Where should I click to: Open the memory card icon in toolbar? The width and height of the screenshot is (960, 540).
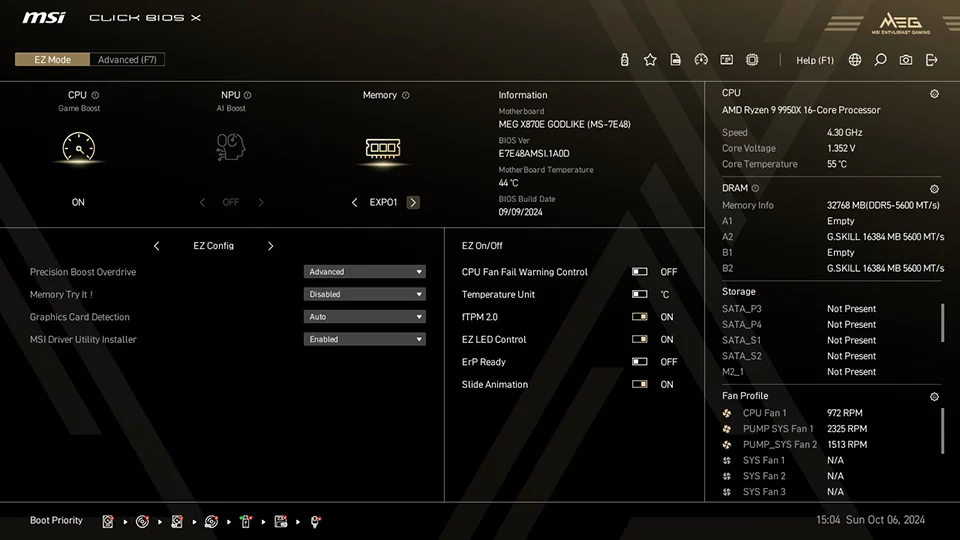coord(727,59)
